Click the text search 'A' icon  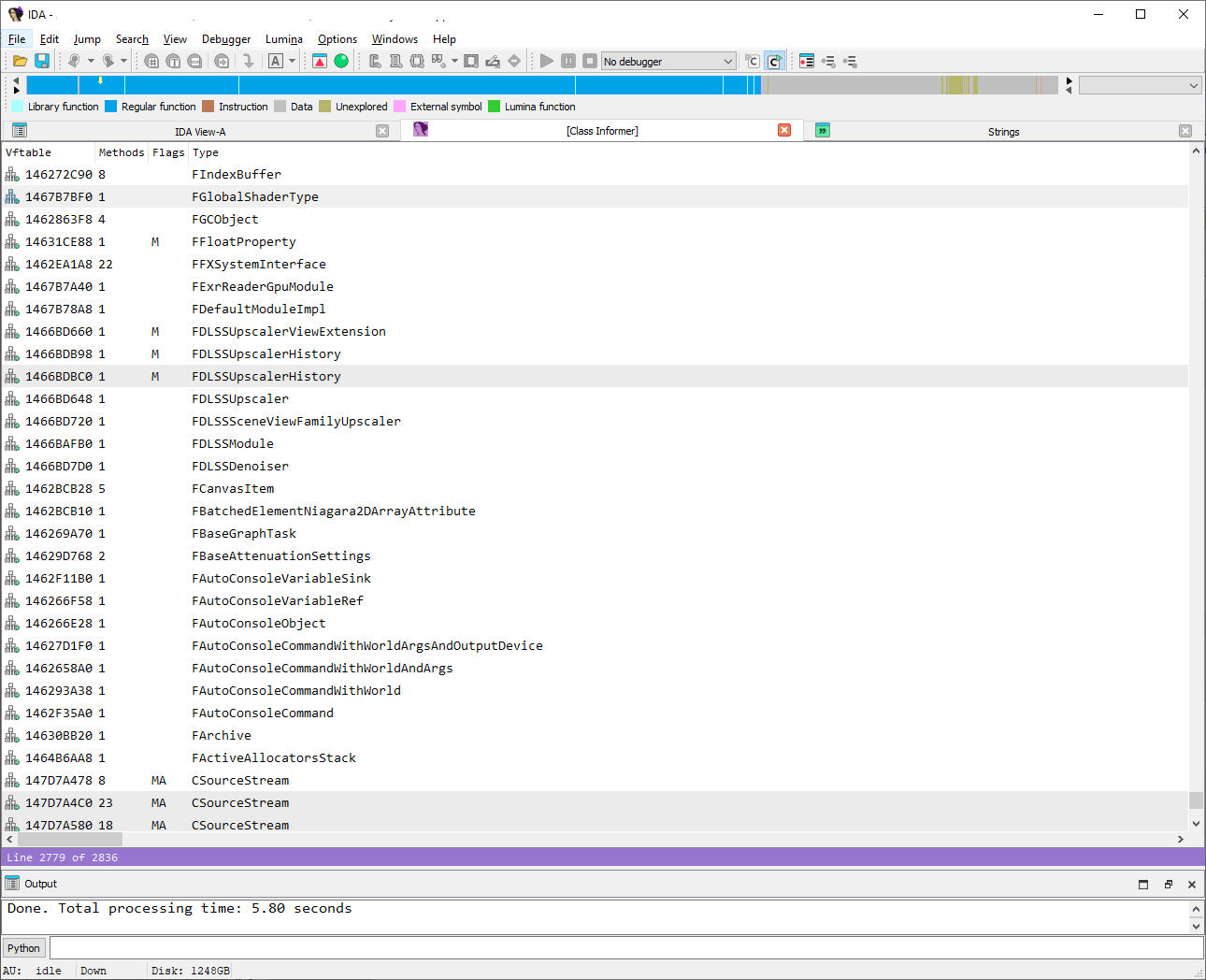(276, 61)
